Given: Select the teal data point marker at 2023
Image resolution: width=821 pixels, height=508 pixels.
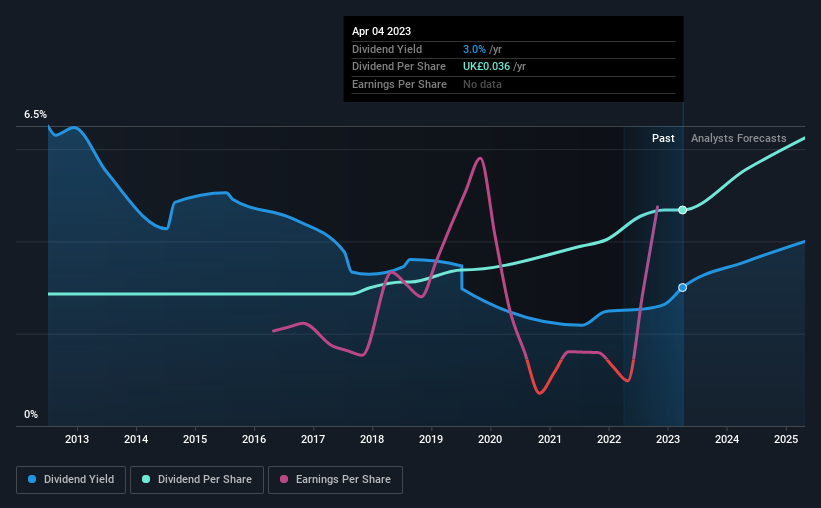Looking at the screenshot, I should [x=682, y=210].
